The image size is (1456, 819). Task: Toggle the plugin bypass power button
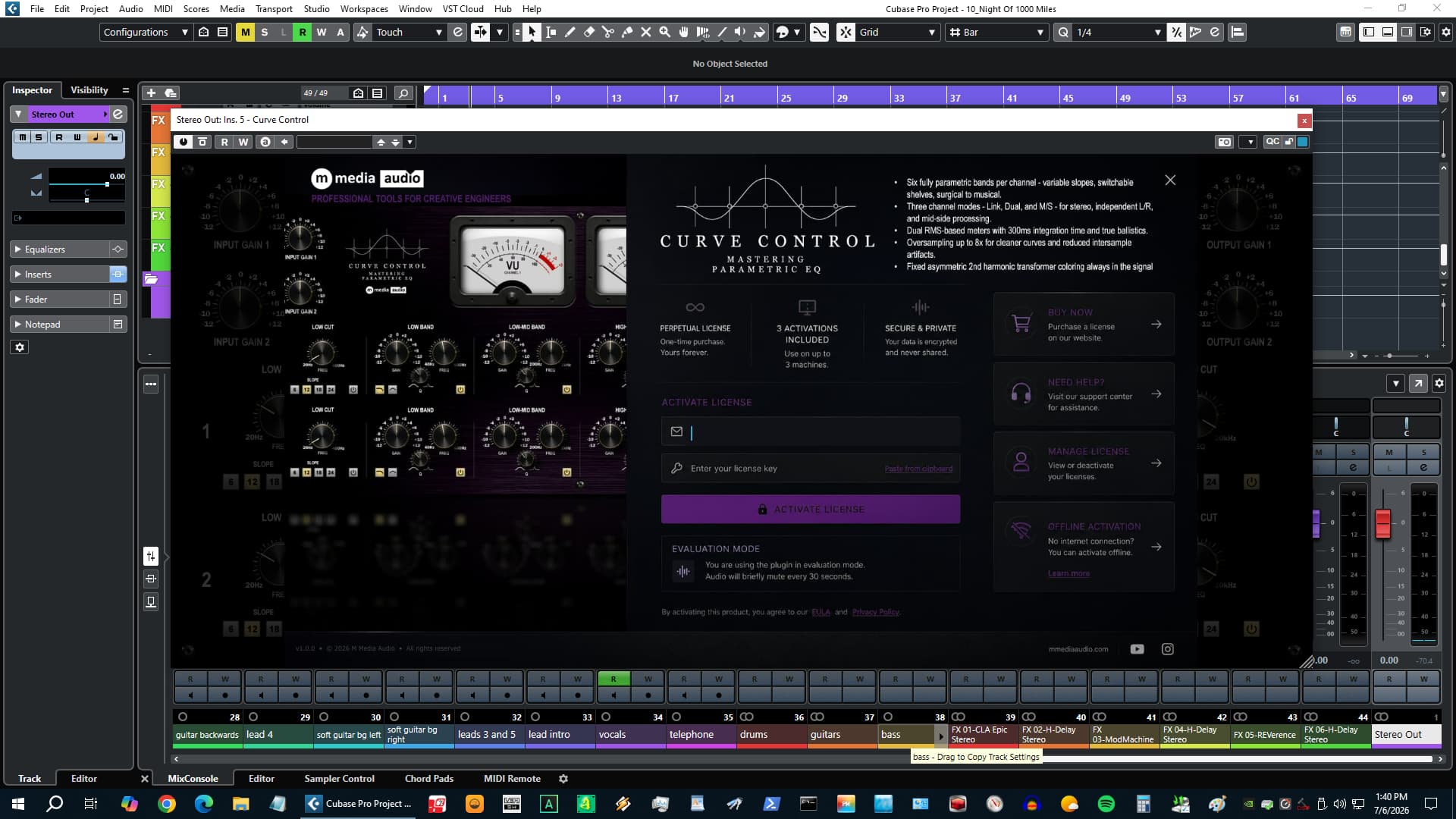point(183,142)
